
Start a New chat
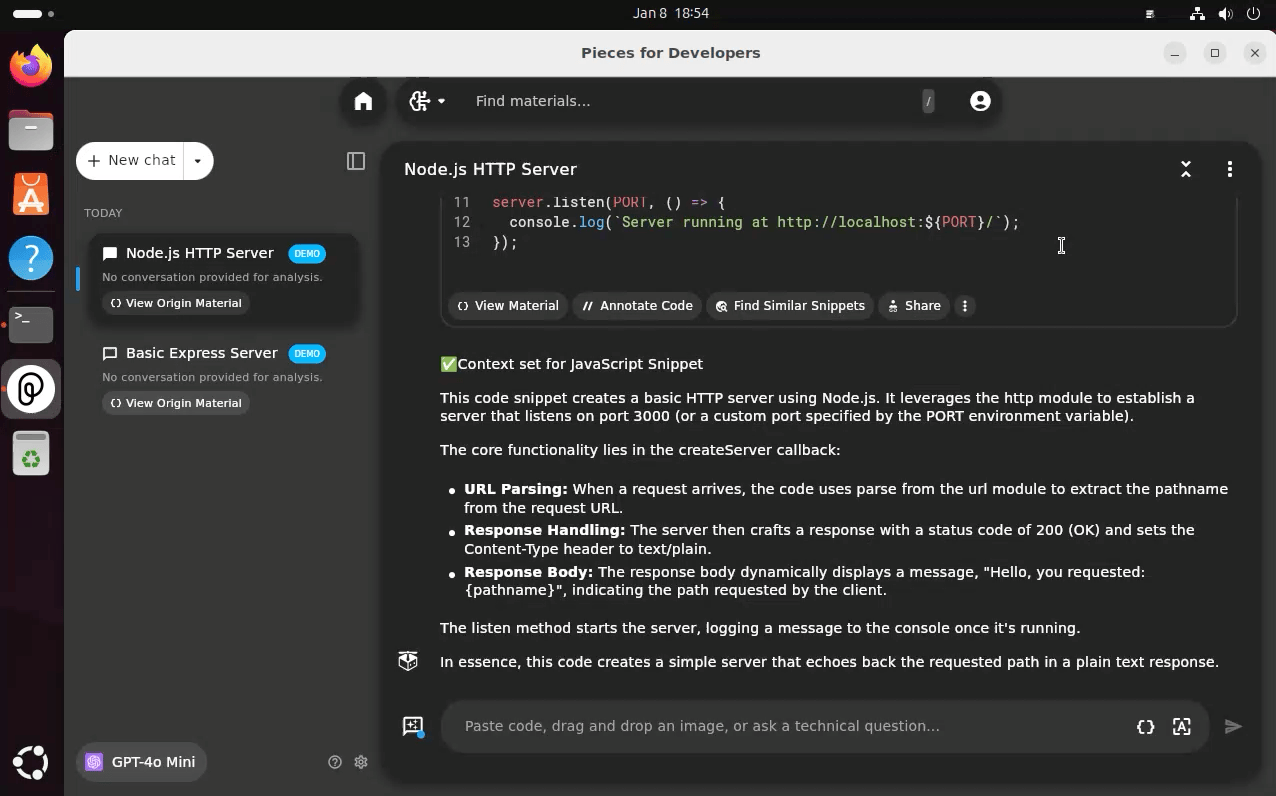pyautogui.click(x=131, y=160)
